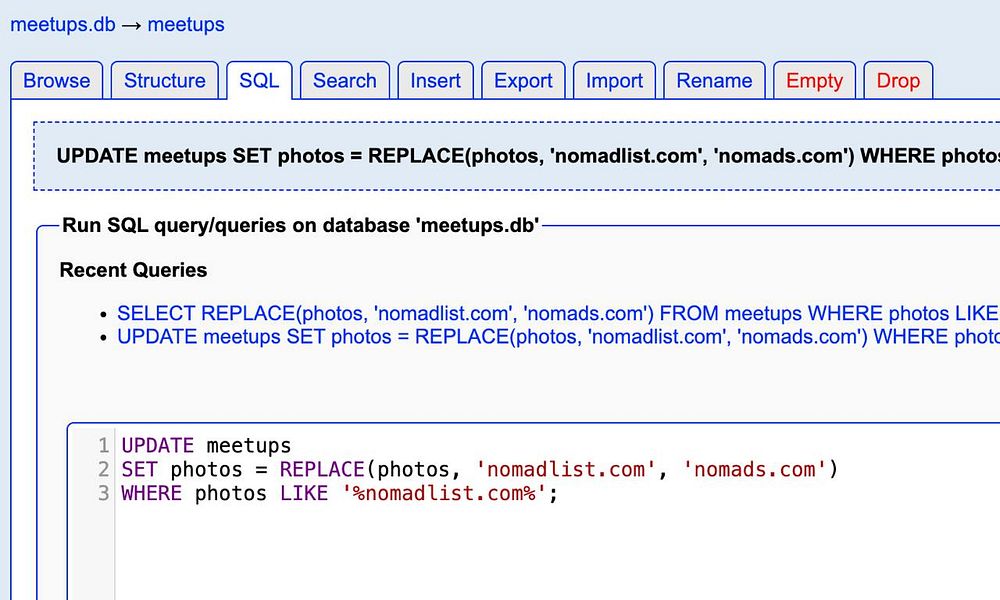Place cursor on the 'UPDATE meetups' editor line

pyautogui.click(x=206, y=445)
